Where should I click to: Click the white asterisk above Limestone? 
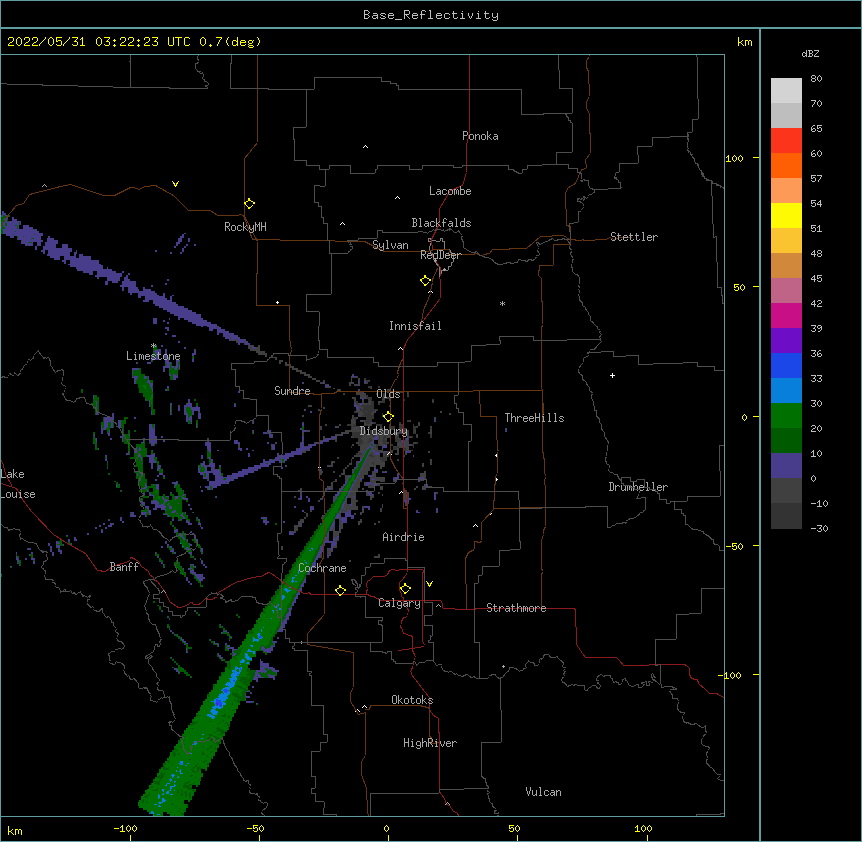point(154,346)
